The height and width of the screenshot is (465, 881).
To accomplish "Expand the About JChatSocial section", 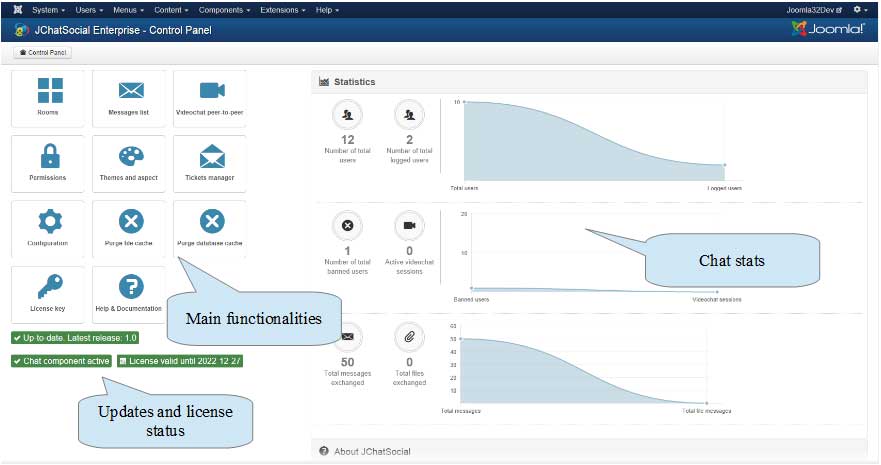I will [x=589, y=451].
